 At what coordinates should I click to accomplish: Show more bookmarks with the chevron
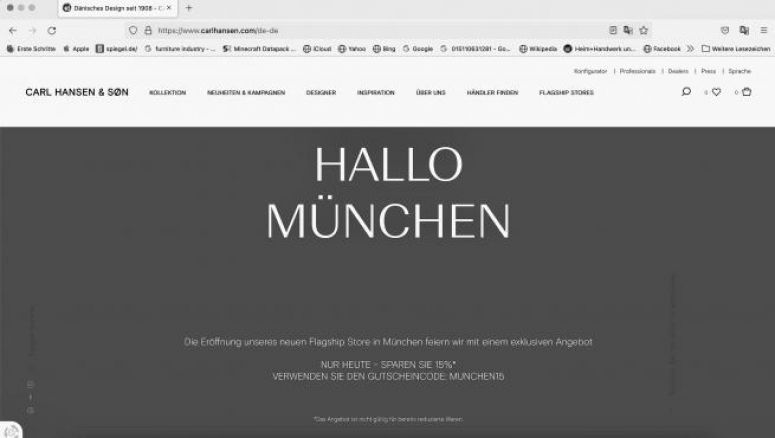(x=690, y=48)
